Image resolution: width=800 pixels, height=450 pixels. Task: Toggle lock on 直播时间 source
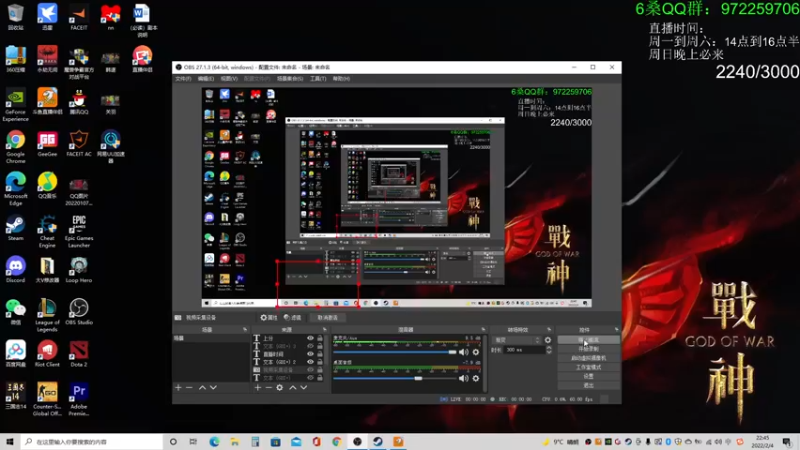(x=320, y=354)
